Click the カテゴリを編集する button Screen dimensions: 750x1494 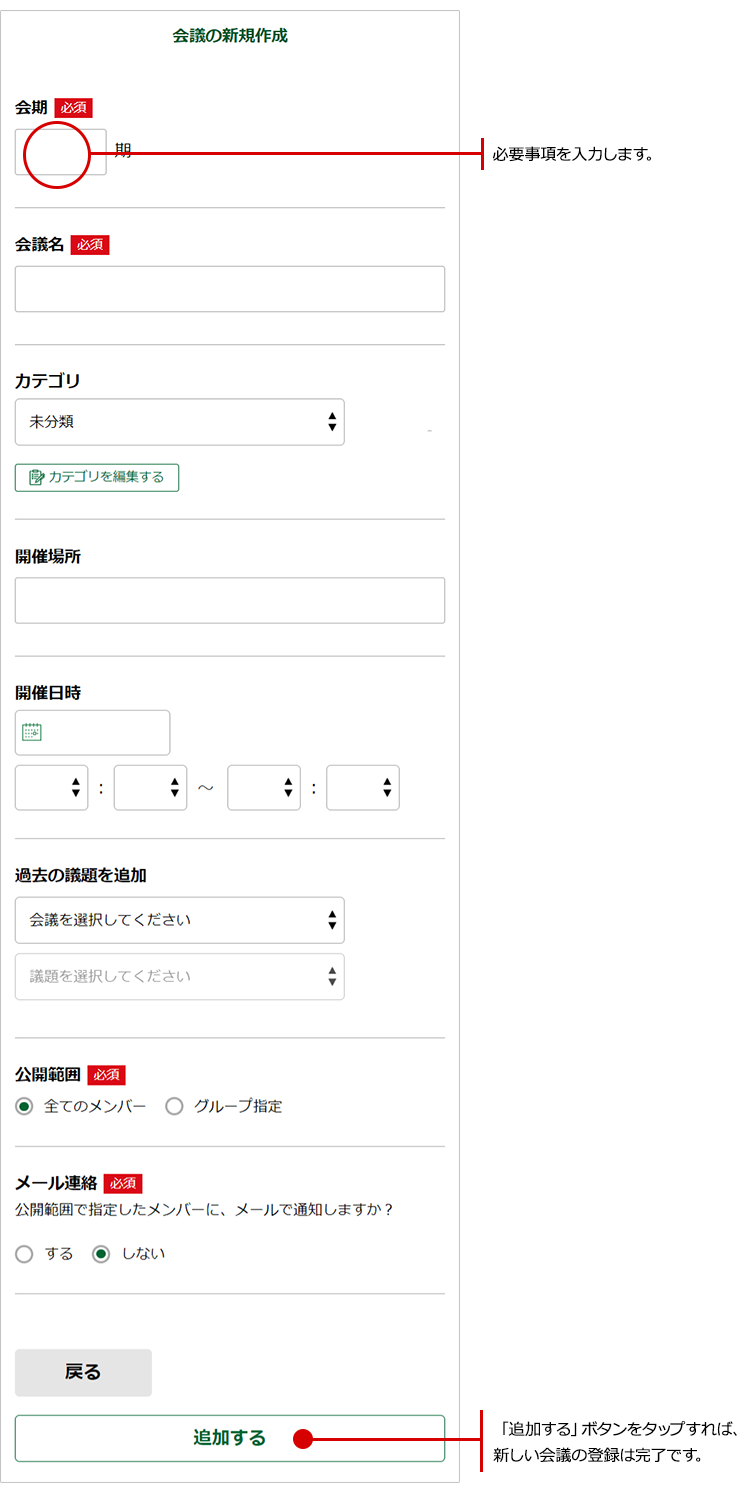point(97,477)
